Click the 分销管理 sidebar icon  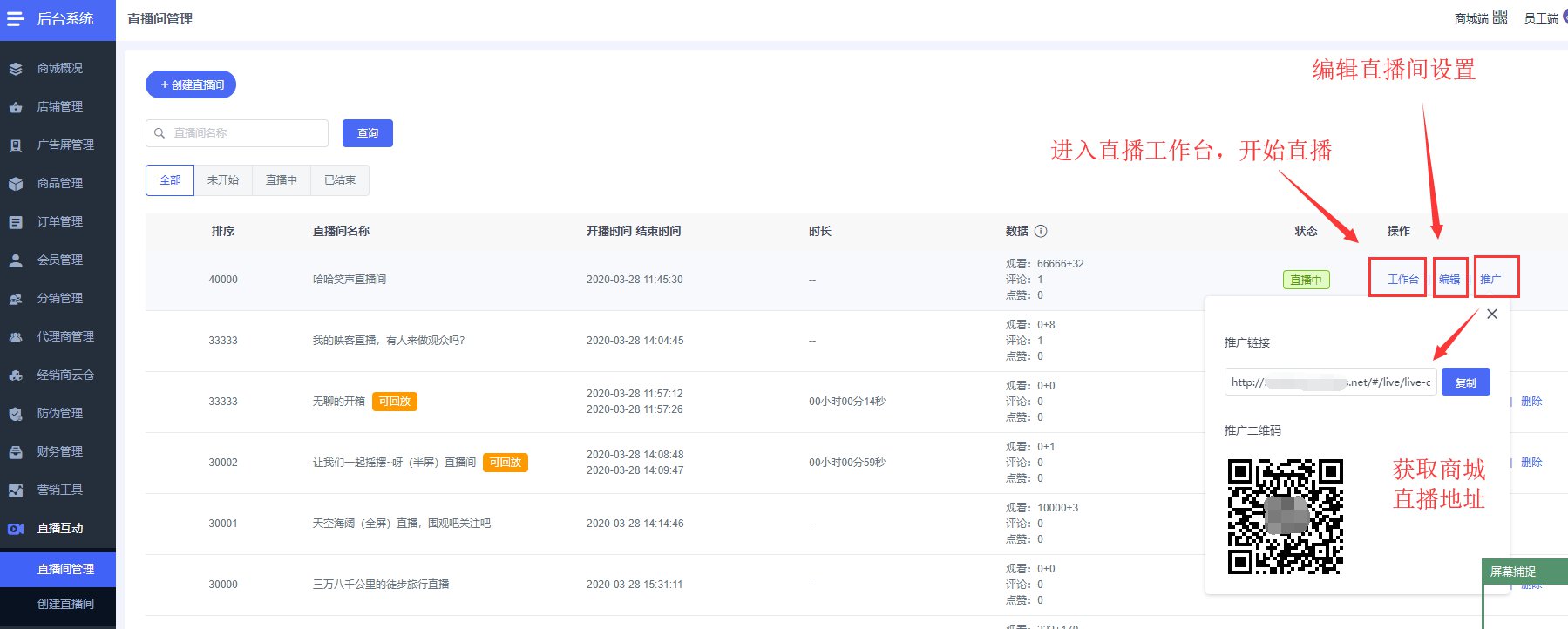pos(16,298)
